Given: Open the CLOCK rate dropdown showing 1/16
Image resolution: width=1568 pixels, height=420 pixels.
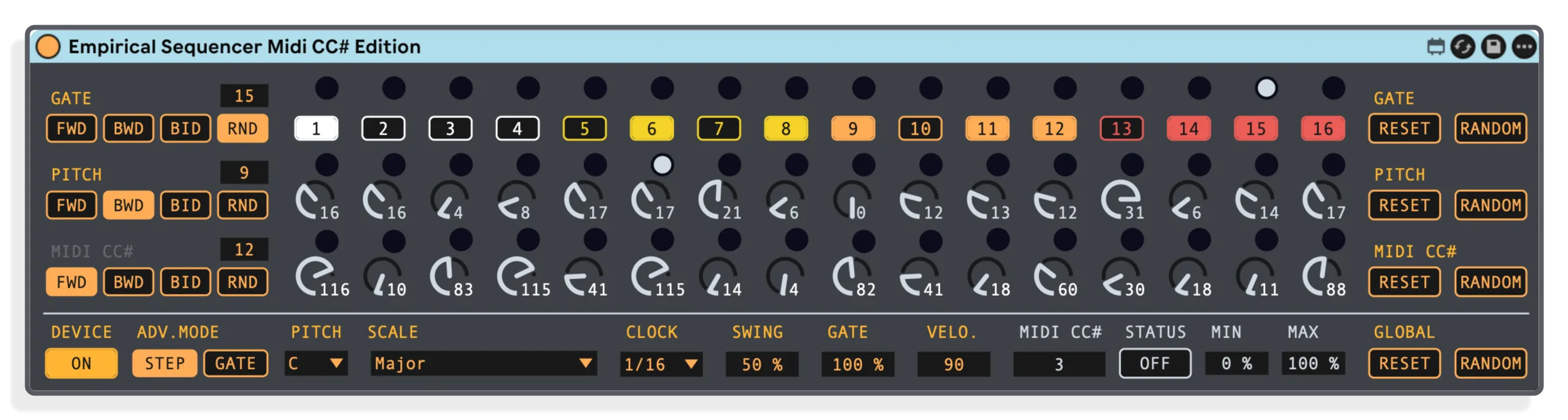Looking at the screenshot, I should click(x=661, y=364).
